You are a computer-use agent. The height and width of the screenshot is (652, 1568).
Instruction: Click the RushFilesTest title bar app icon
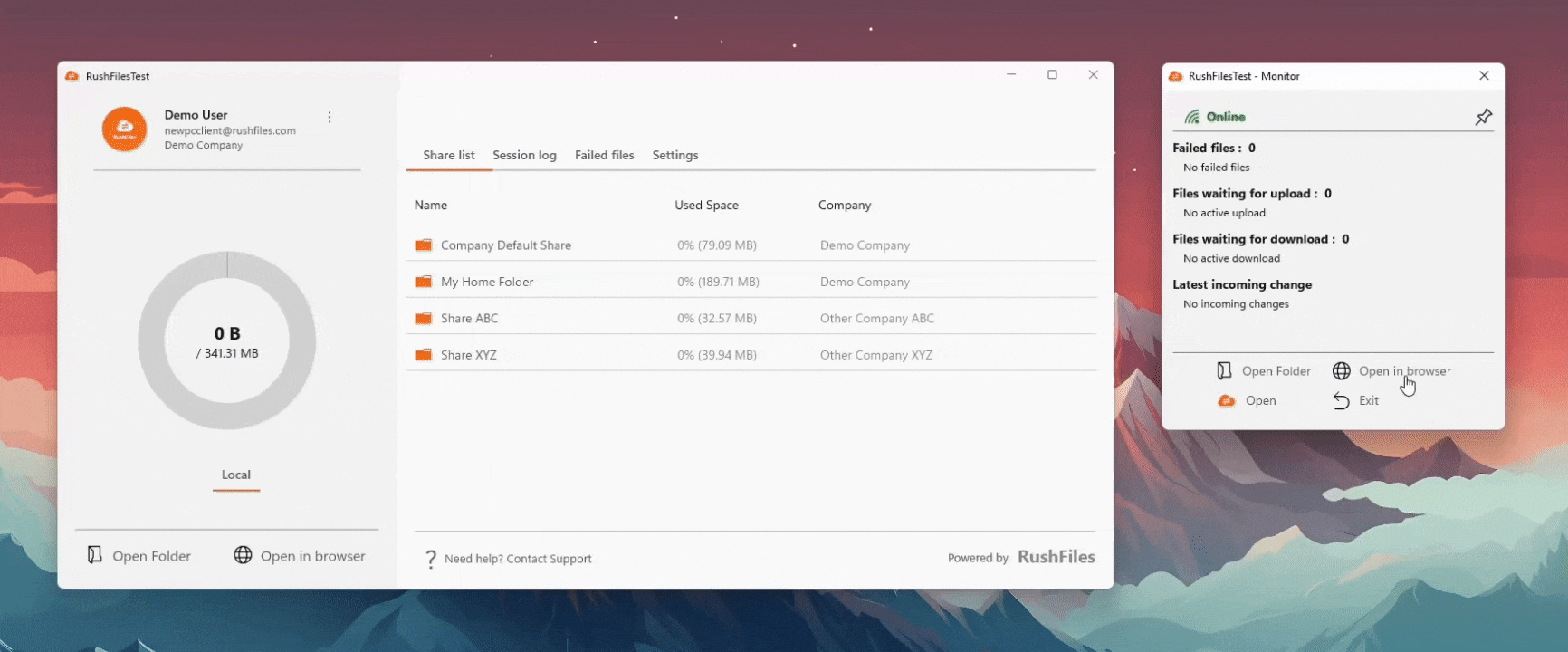(72, 76)
